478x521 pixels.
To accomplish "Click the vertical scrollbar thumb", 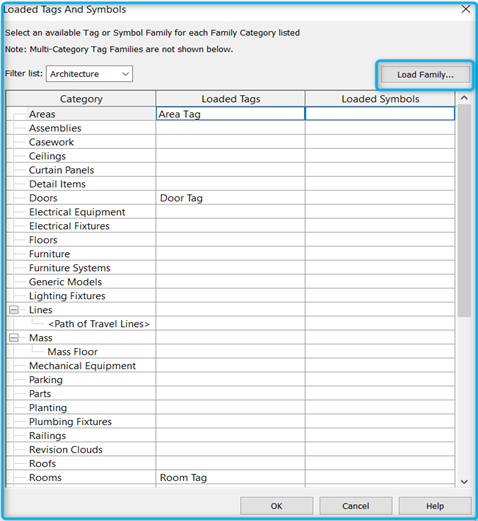I will tap(464, 210).
